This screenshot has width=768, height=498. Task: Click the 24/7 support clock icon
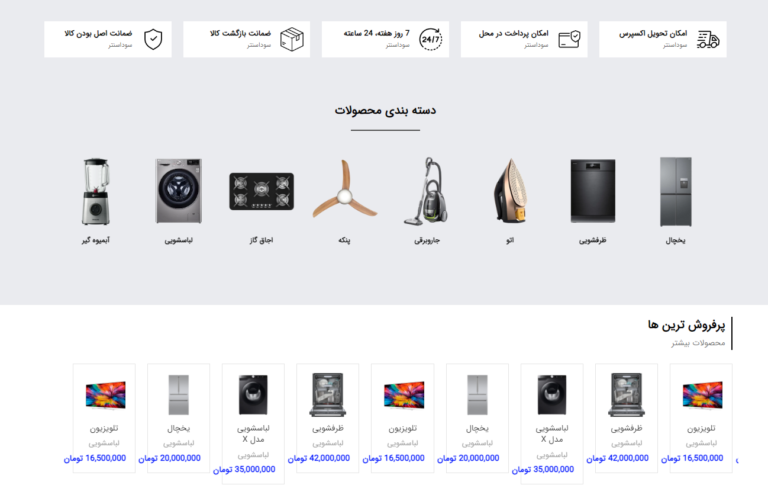[x=431, y=39]
